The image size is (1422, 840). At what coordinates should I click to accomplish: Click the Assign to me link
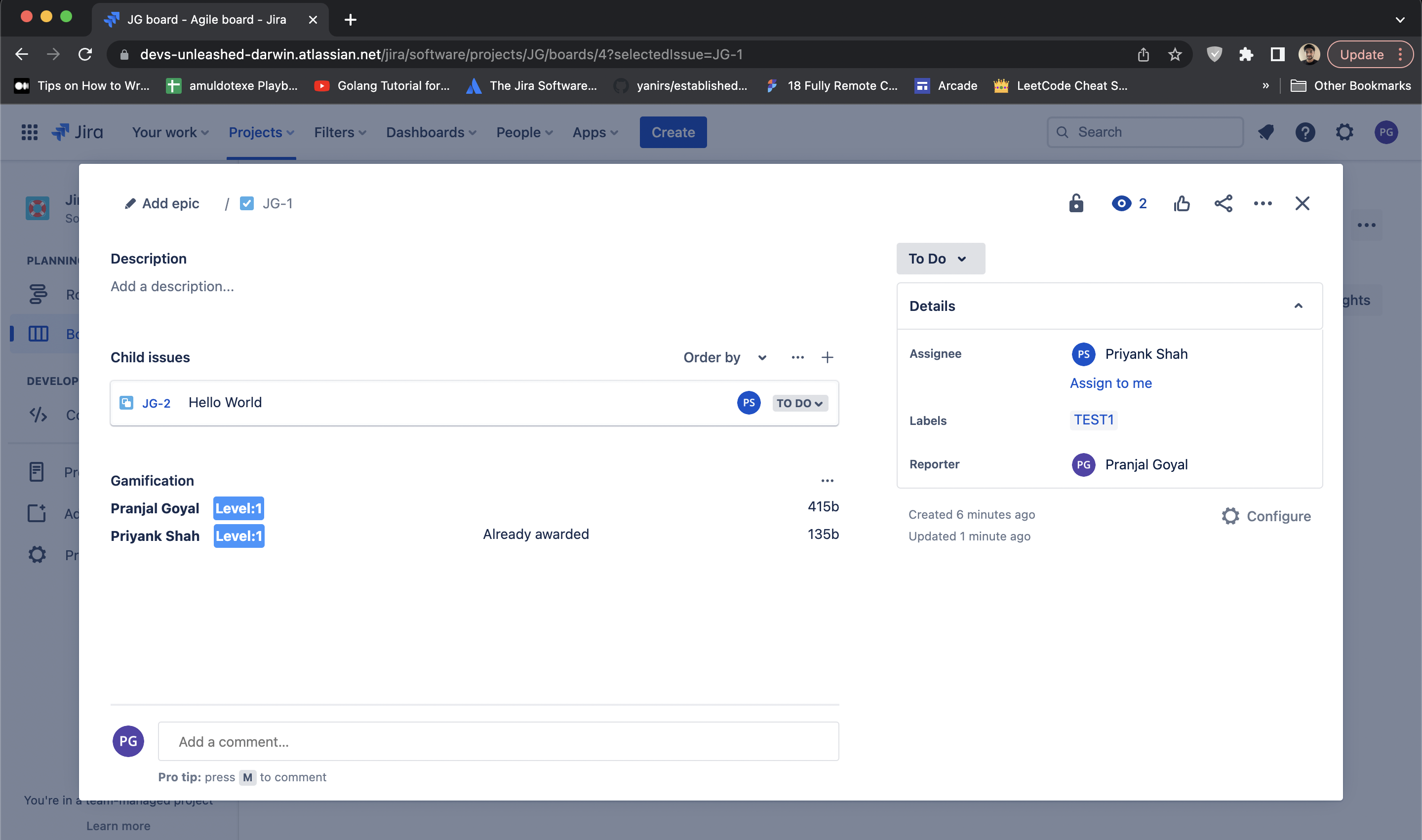(1110, 383)
